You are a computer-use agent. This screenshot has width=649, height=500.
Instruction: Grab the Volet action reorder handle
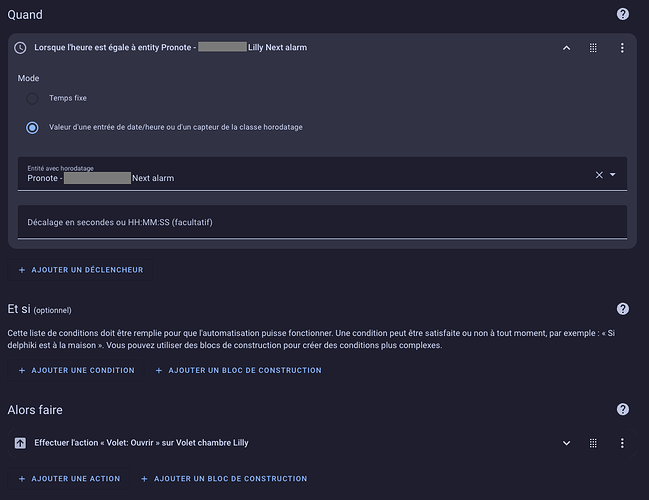click(593, 442)
